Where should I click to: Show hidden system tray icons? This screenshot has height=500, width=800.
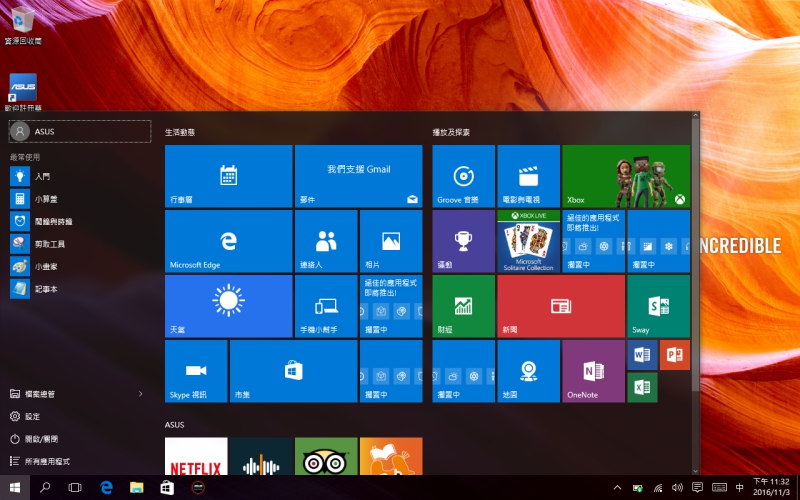(x=616, y=487)
